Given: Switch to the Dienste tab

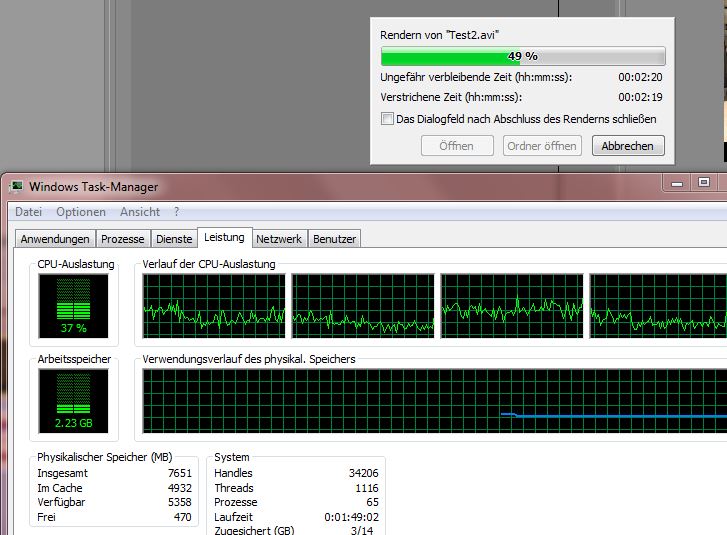Looking at the screenshot, I should (x=174, y=239).
